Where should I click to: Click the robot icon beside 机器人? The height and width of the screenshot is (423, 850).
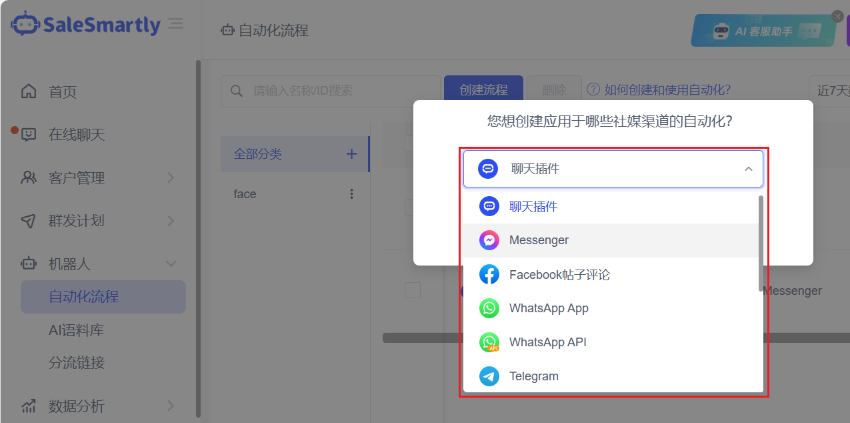(x=28, y=264)
